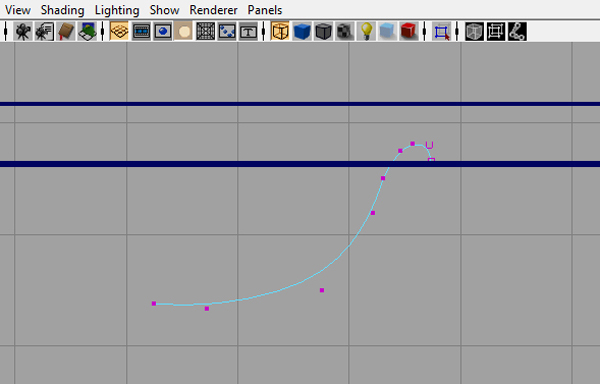Open the Renderer menu
The width and height of the screenshot is (600, 384).
pyautogui.click(x=214, y=10)
